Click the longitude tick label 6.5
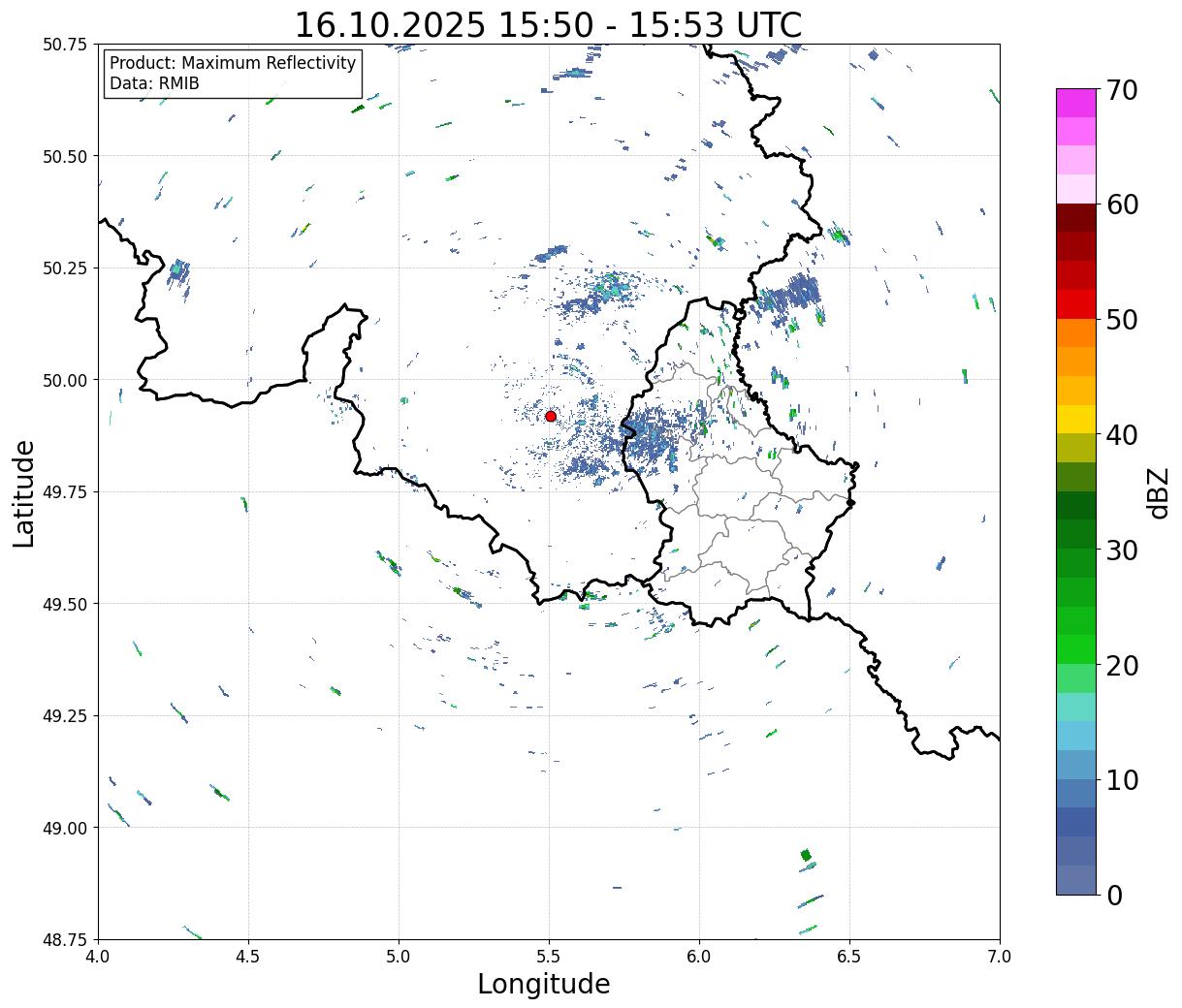The image size is (1182, 1008). click(x=849, y=956)
